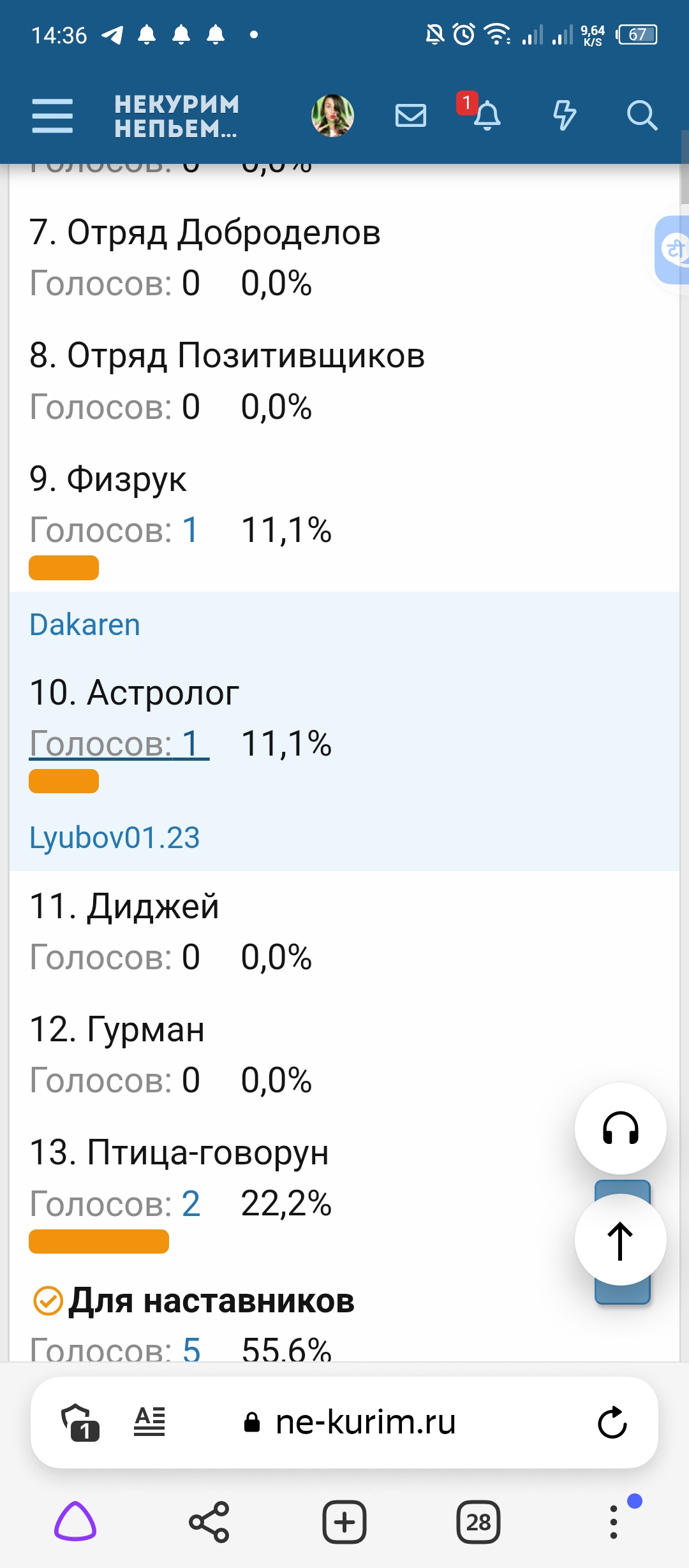Tap the scroll-to-top arrow button

pyautogui.click(x=620, y=1240)
